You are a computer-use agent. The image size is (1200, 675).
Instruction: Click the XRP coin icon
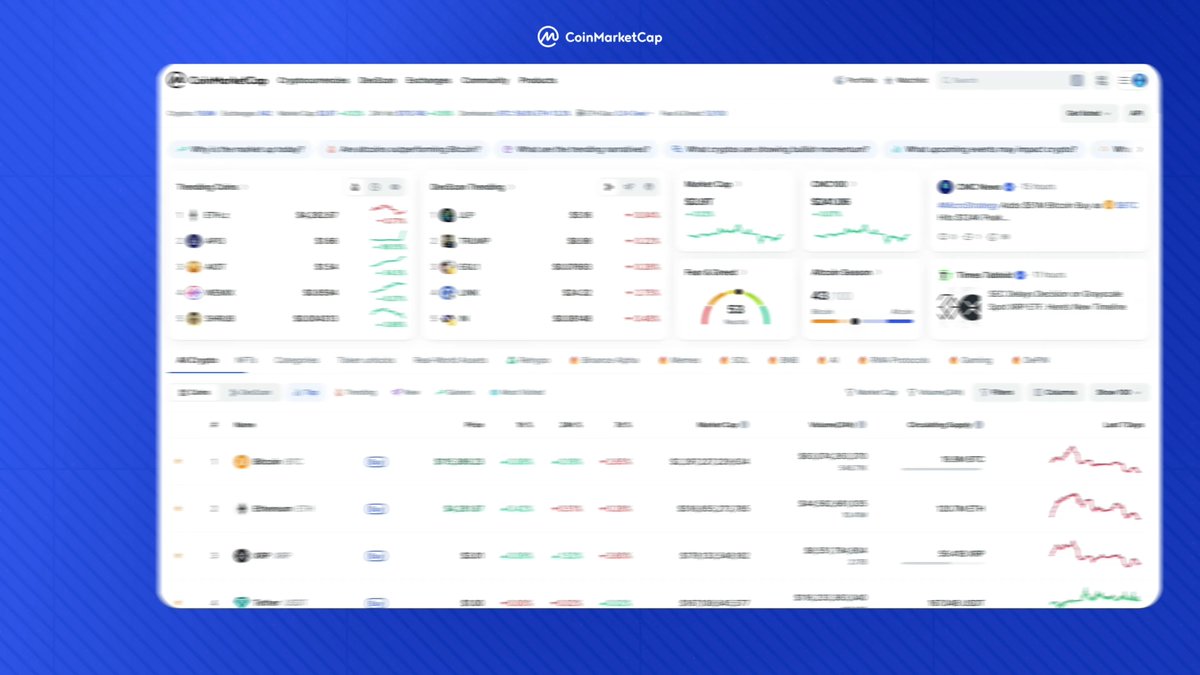[240, 556]
